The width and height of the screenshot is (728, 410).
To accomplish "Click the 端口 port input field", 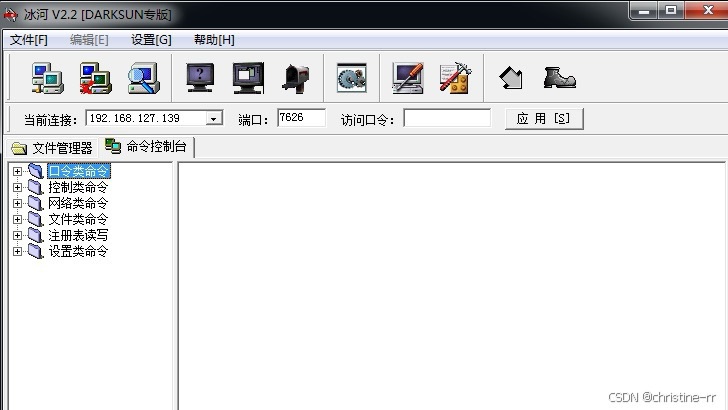I will (301, 117).
